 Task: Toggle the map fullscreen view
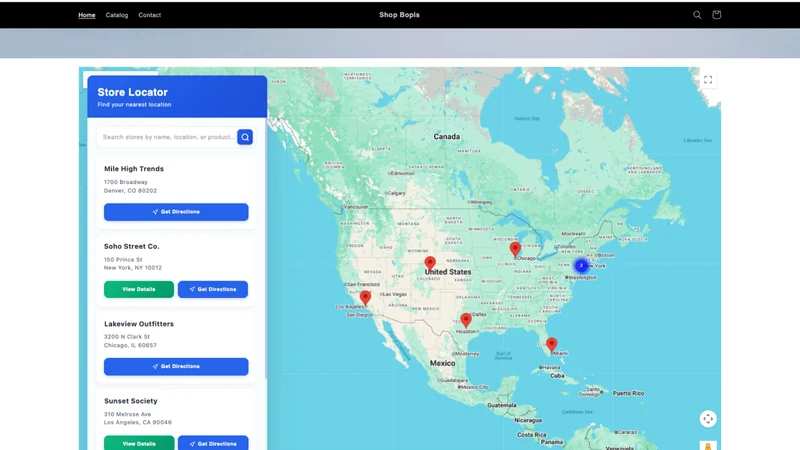708,80
